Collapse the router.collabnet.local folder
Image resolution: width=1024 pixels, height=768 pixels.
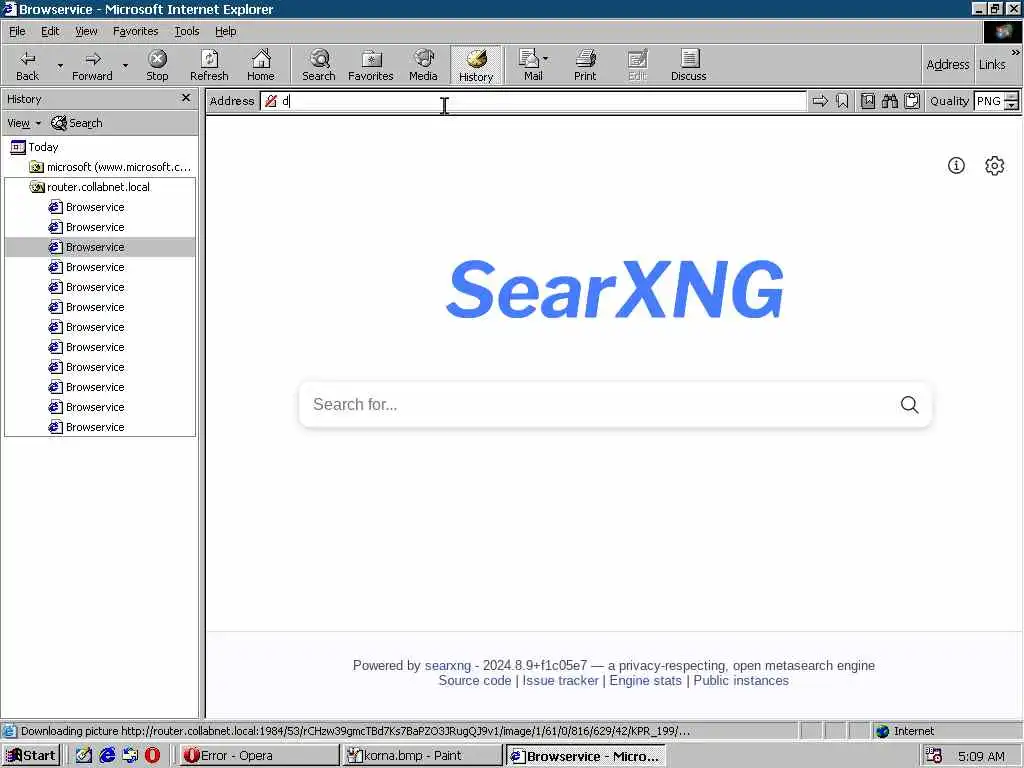point(90,187)
